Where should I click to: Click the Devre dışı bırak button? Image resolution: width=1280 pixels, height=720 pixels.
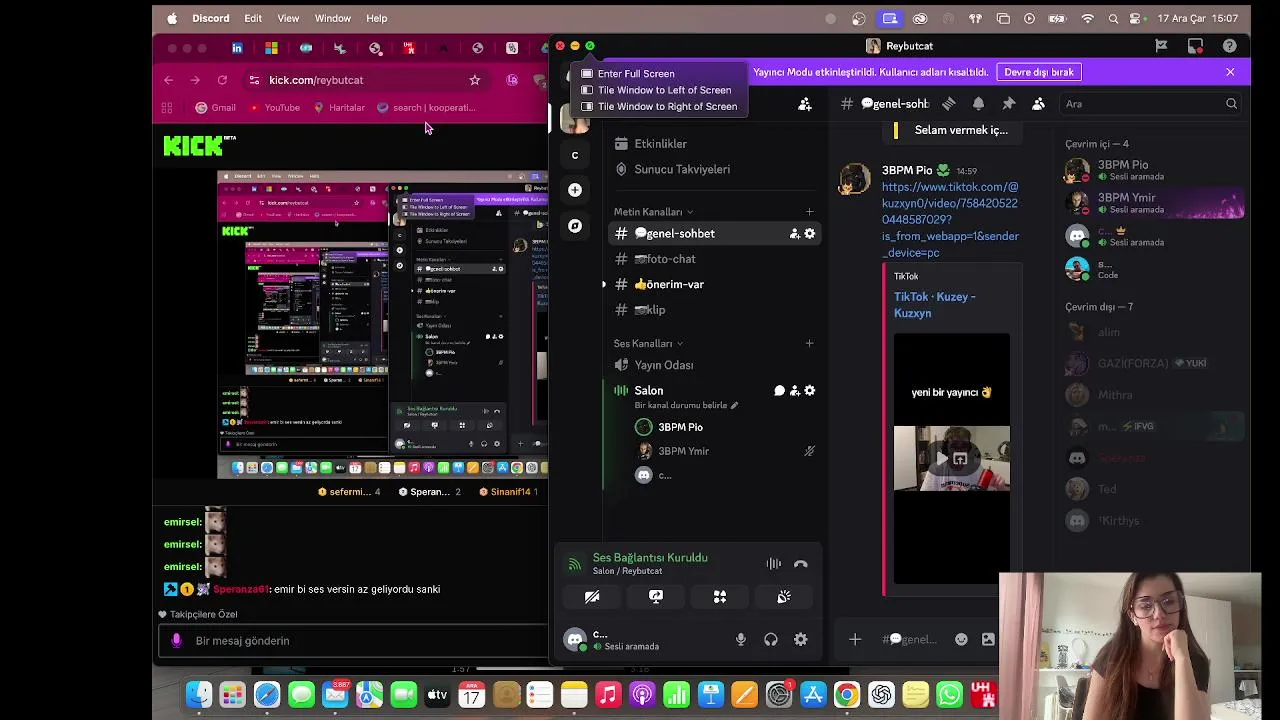(1039, 72)
